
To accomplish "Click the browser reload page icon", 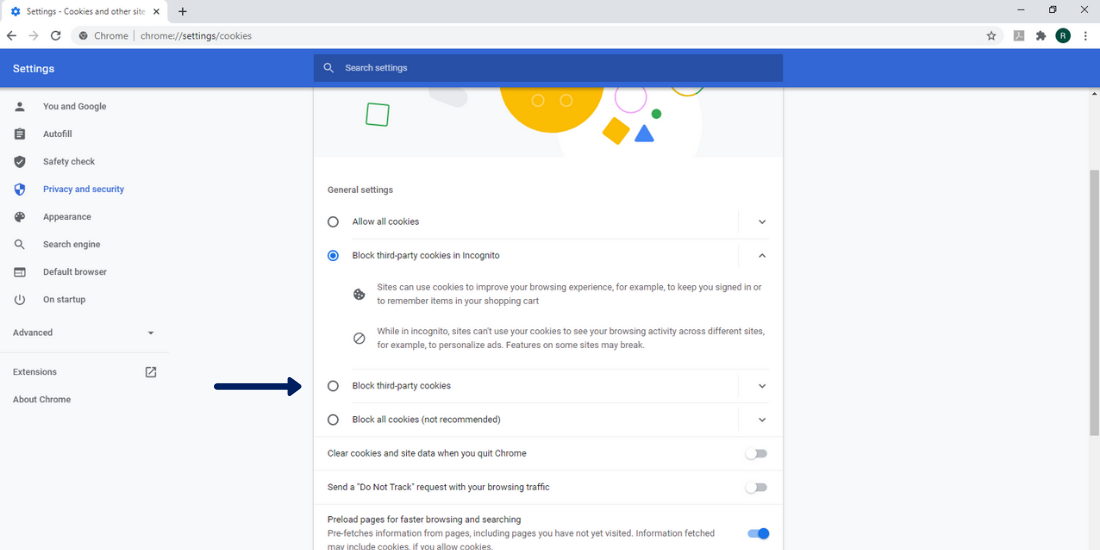I will [x=56, y=36].
